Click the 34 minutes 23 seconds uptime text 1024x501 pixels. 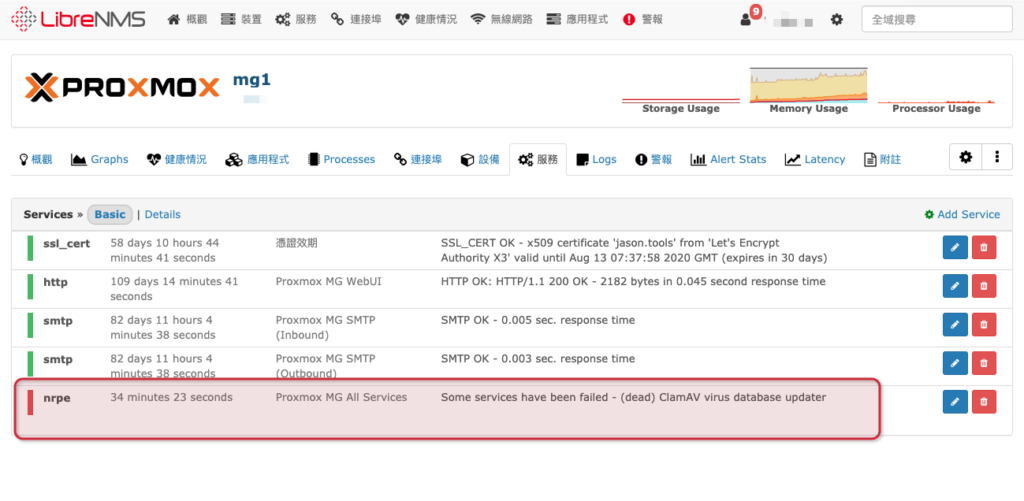pos(171,397)
